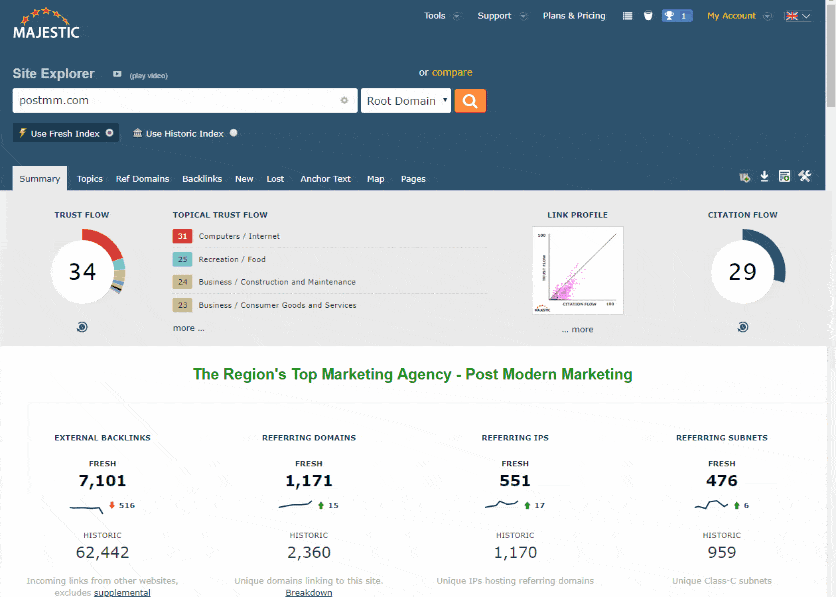Select Use Fresh Index
The height and width of the screenshot is (597, 836).
click(65, 132)
